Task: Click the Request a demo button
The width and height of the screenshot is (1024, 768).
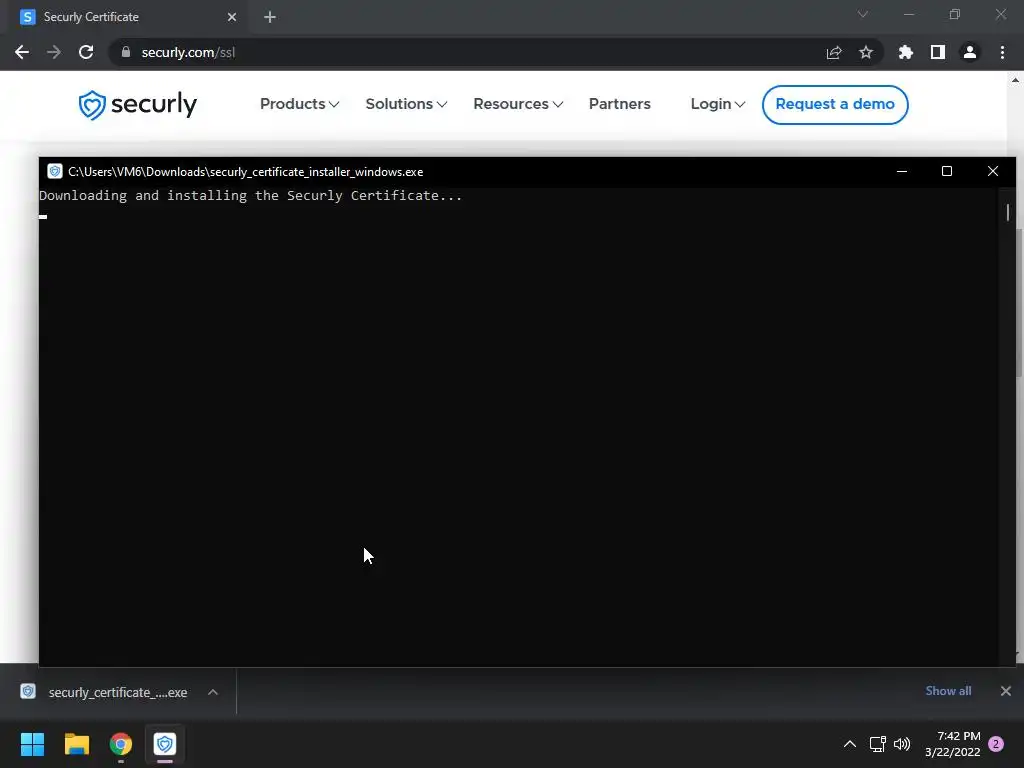Action: 835,104
